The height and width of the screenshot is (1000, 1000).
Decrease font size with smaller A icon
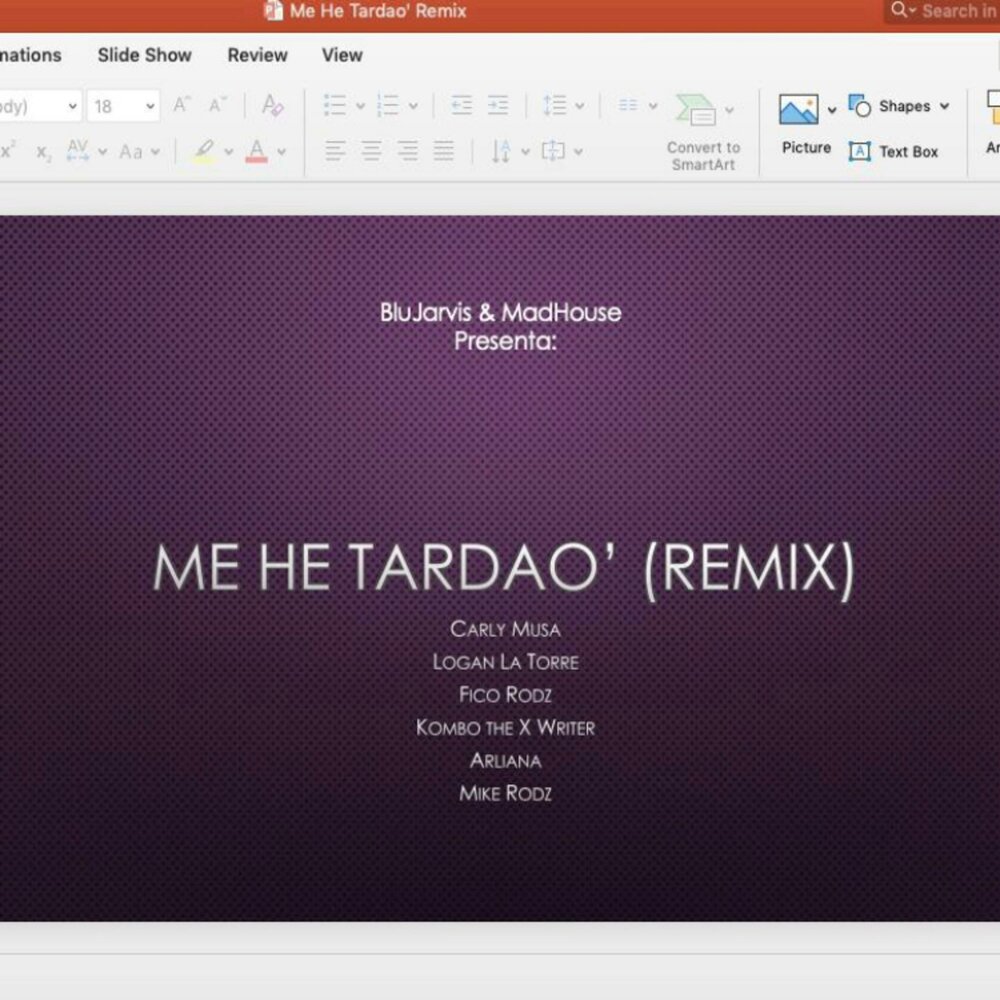click(x=217, y=105)
